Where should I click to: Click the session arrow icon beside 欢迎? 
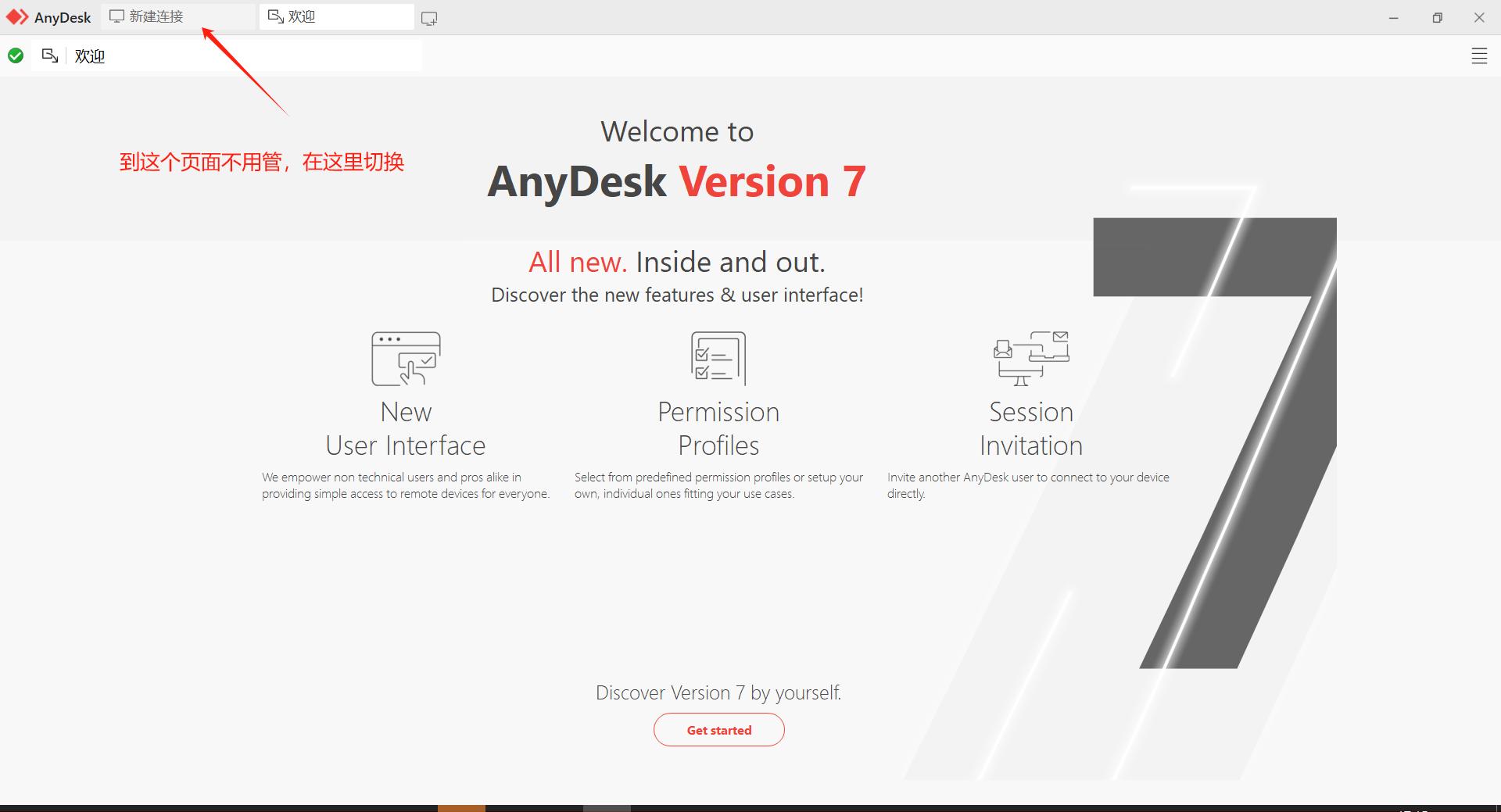click(x=50, y=55)
